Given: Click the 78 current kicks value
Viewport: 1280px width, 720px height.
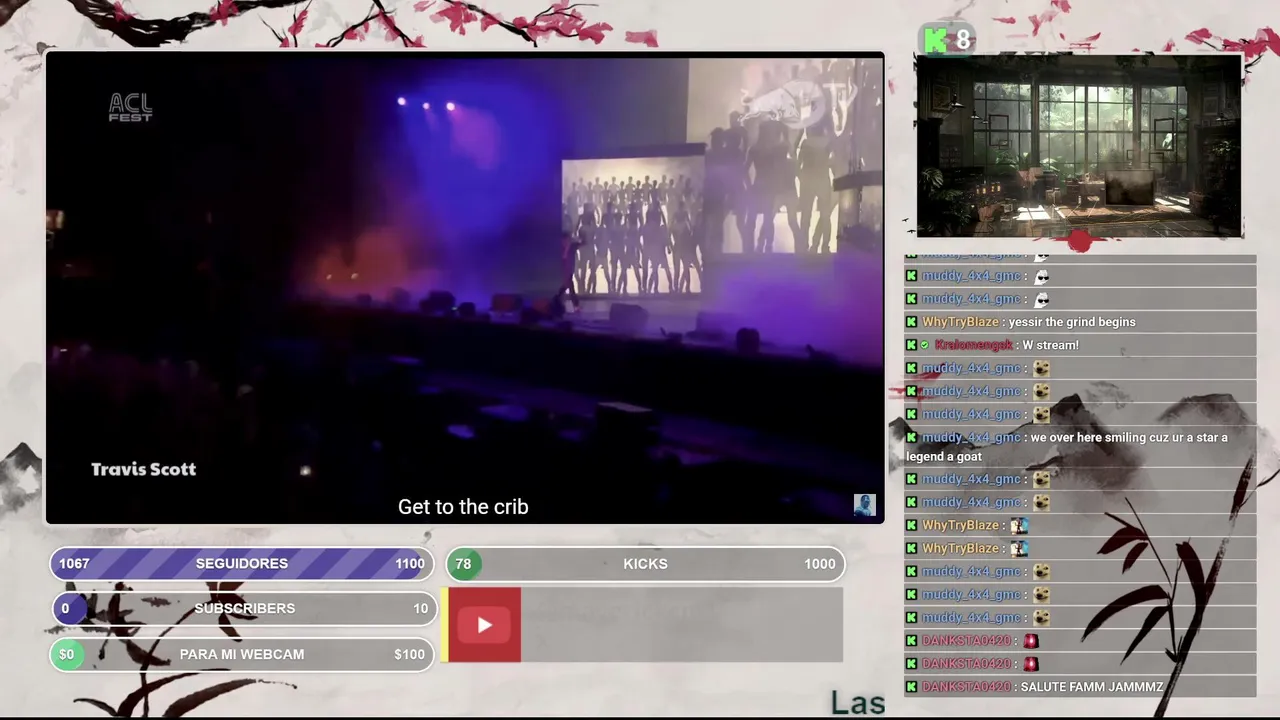Looking at the screenshot, I should [463, 564].
